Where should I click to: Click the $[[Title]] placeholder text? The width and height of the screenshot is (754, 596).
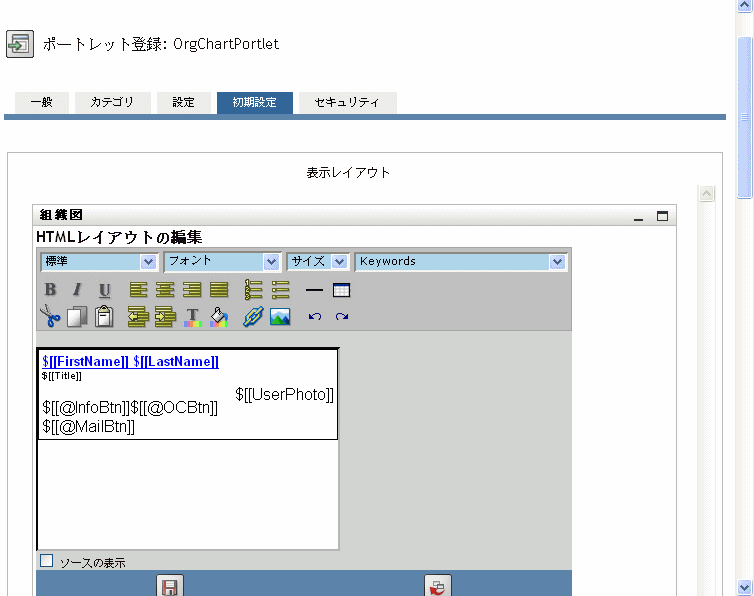(x=62, y=376)
